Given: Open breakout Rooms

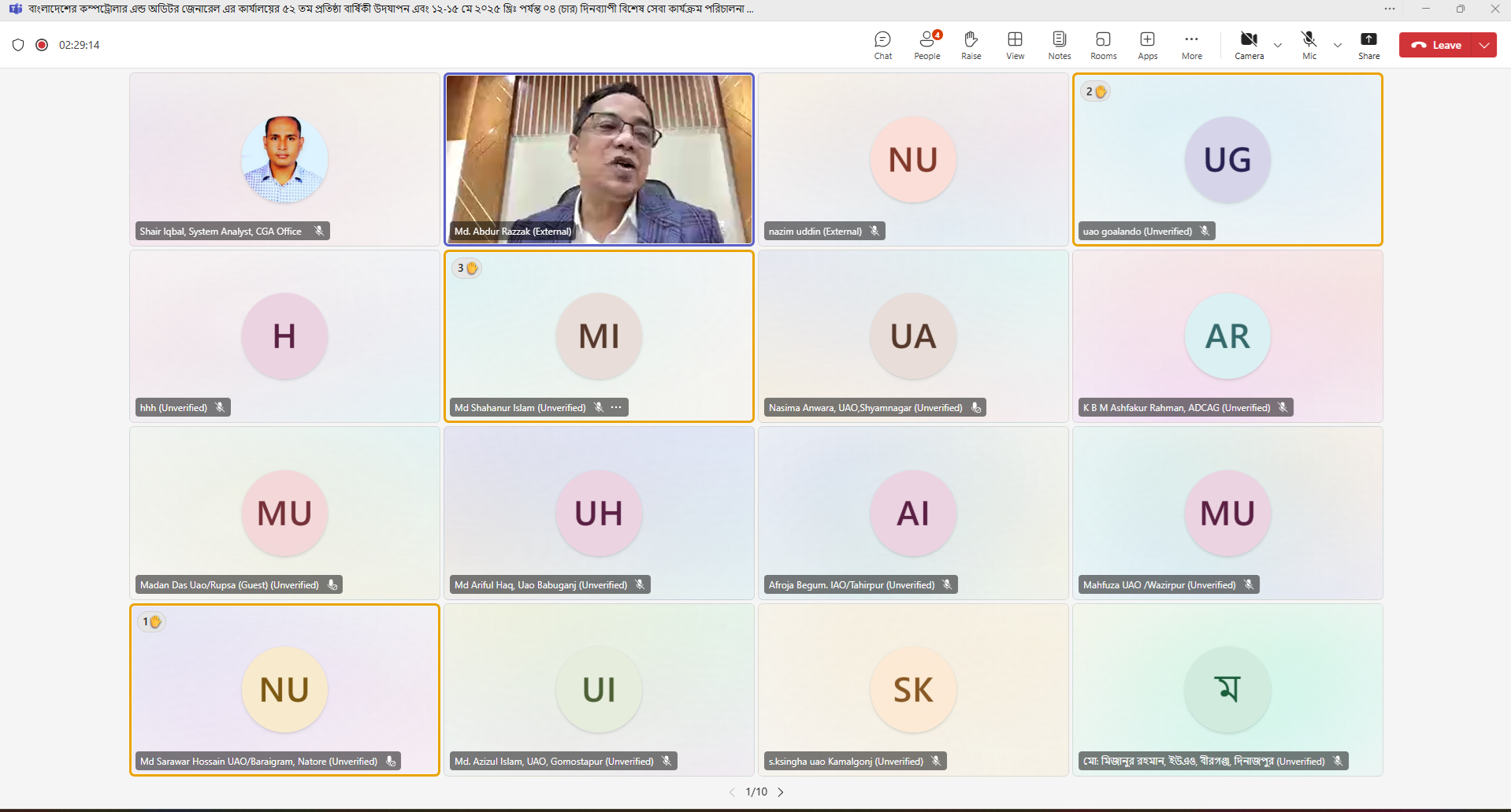Looking at the screenshot, I should tap(1103, 45).
